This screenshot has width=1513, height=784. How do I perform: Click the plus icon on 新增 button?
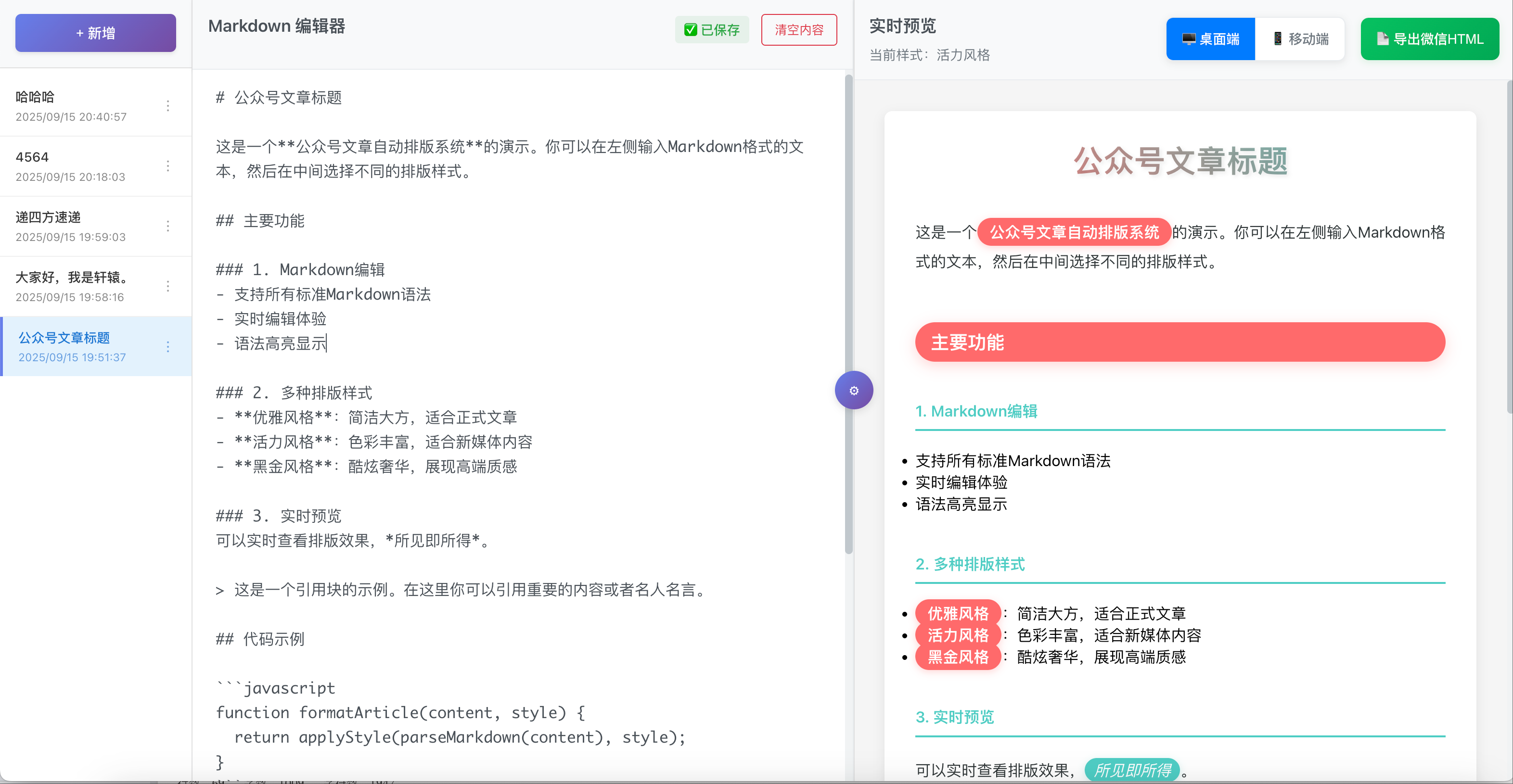click(80, 33)
